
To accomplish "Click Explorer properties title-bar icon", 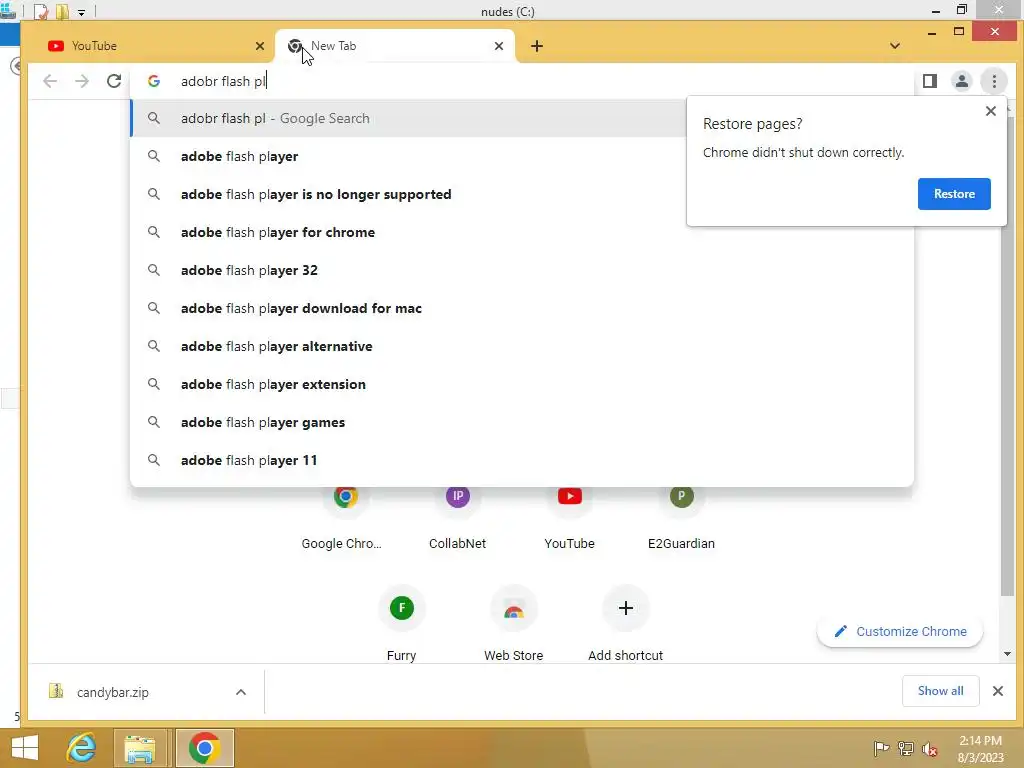I will 41,12.
